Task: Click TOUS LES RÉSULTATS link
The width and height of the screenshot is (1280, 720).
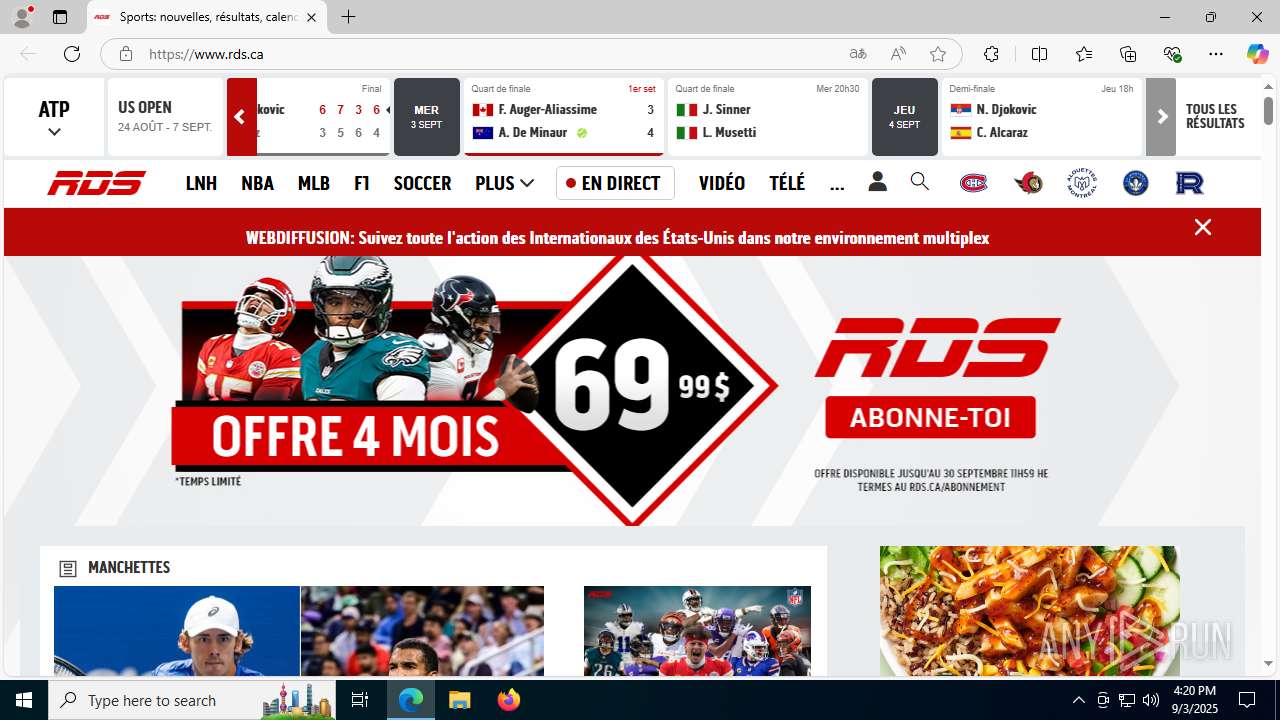Action: 1215,116
